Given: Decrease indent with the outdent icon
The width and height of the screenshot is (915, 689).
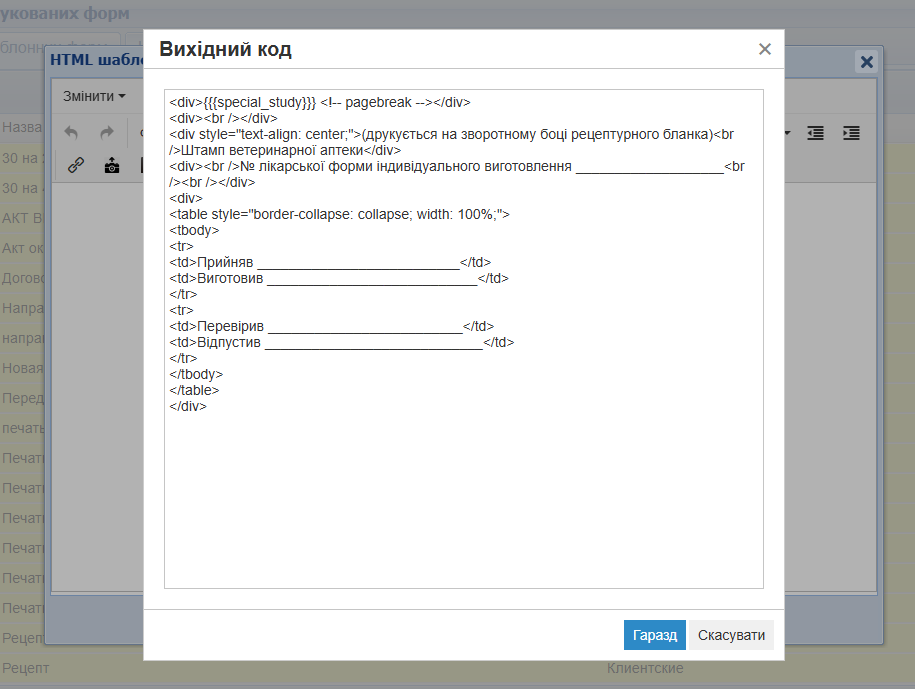Looking at the screenshot, I should pyautogui.click(x=816, y=133).
